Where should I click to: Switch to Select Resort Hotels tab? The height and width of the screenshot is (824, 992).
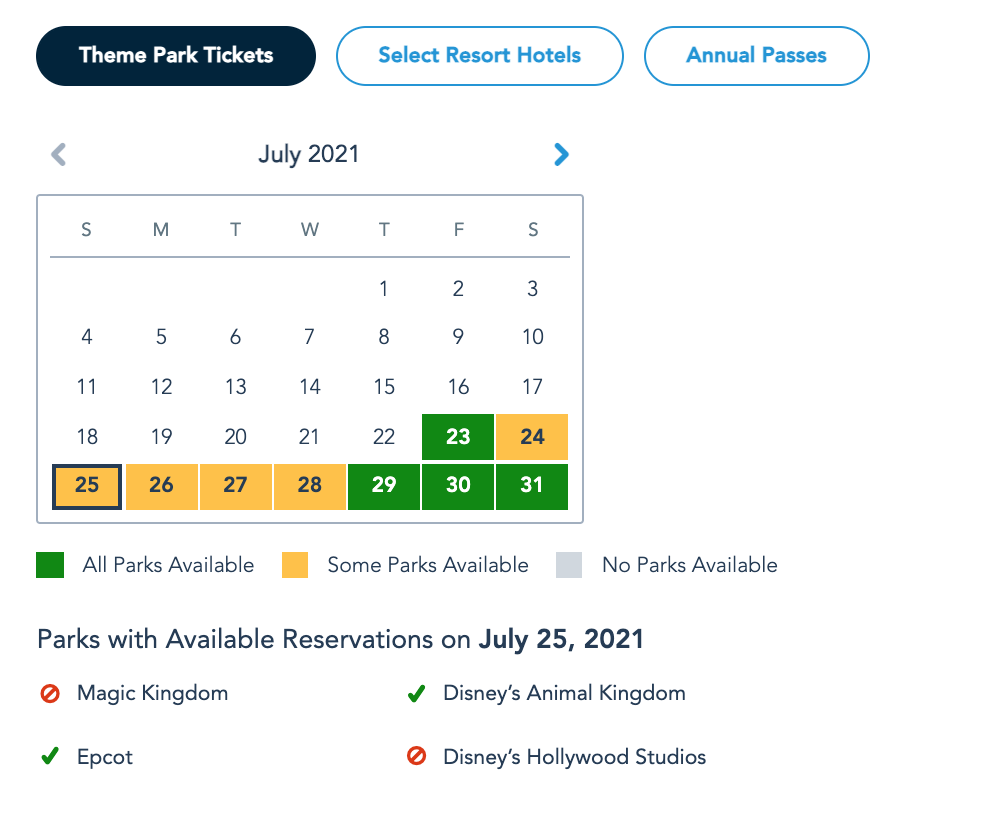coord(479,56)
